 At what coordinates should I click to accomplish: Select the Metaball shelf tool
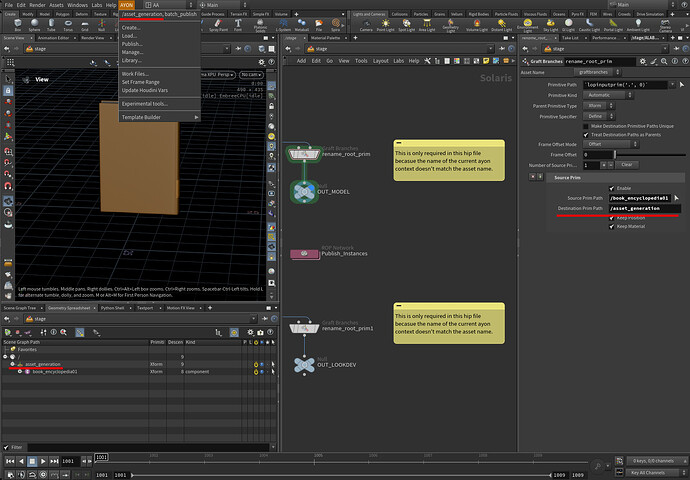point(301,25)
